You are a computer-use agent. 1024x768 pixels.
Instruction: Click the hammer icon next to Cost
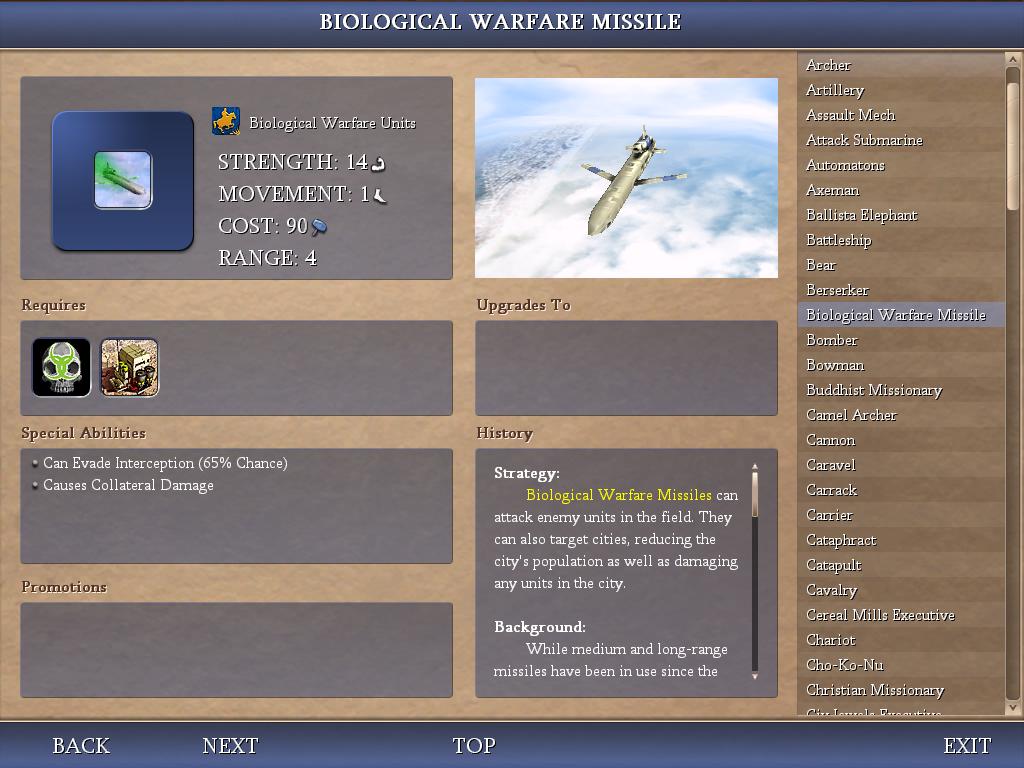pos(319,227)
